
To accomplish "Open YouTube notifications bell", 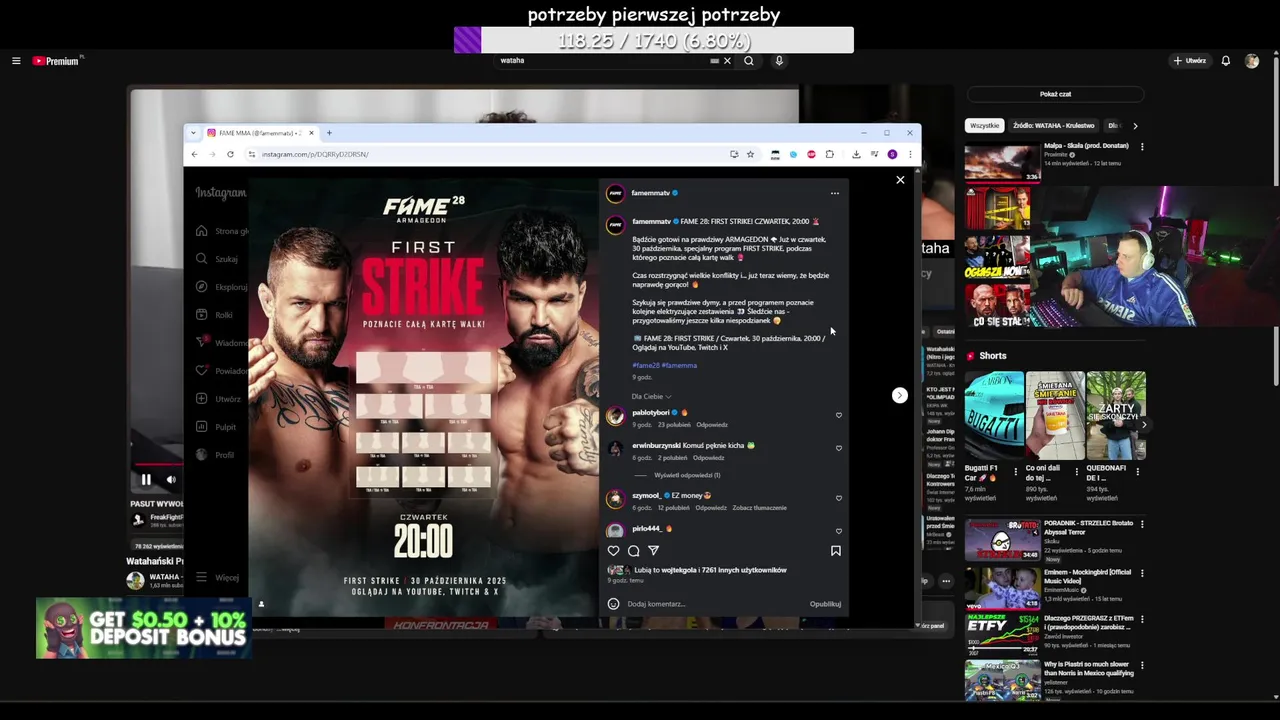I will pyautogui.click(x=1226, y=61).
